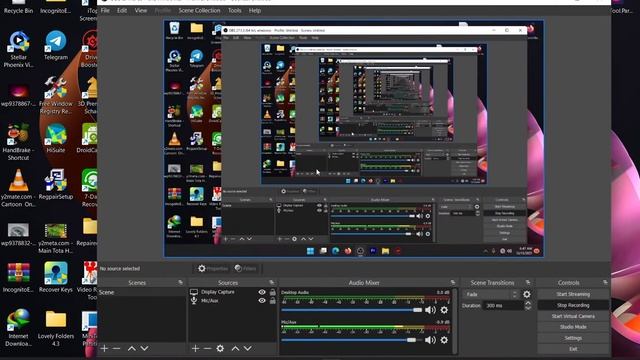
Task: Open the Fade transition dropdown
Action: pyautogui.click(x=491, y=294)
